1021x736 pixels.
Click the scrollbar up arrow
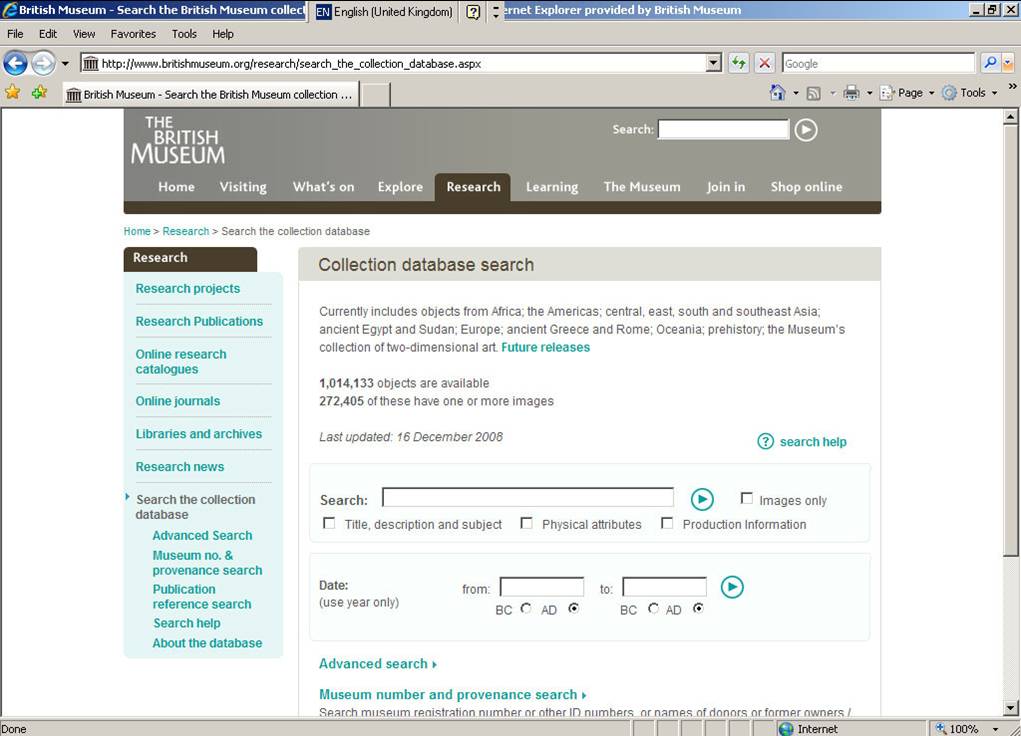pyautogui.click(x=1010, y=117)
